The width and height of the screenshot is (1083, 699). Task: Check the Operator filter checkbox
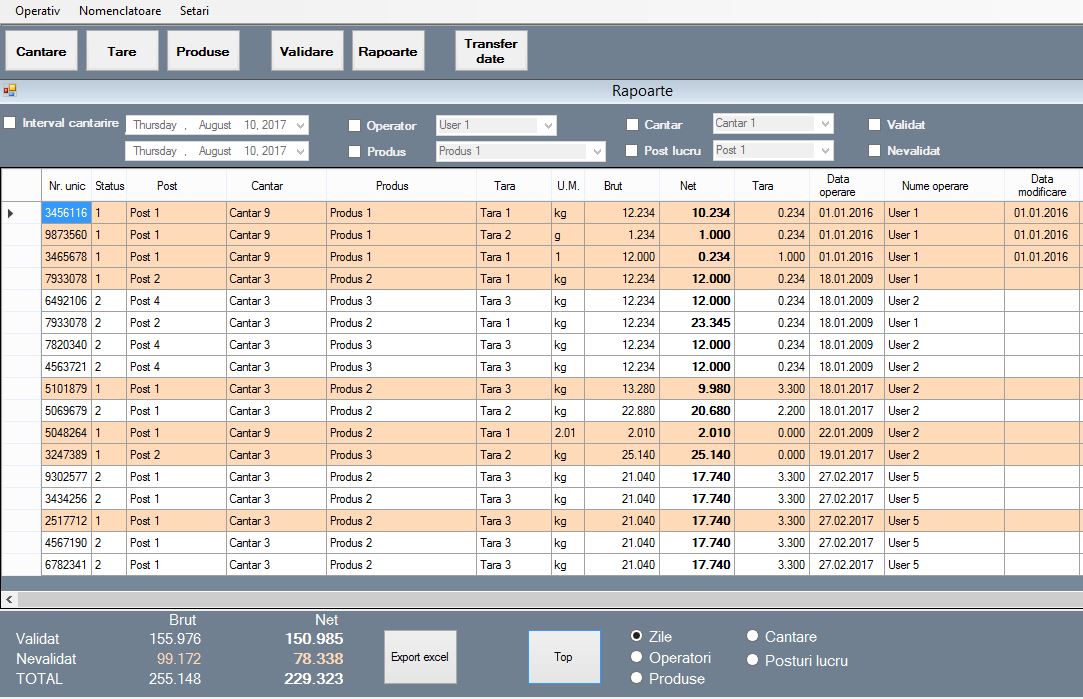355,126
